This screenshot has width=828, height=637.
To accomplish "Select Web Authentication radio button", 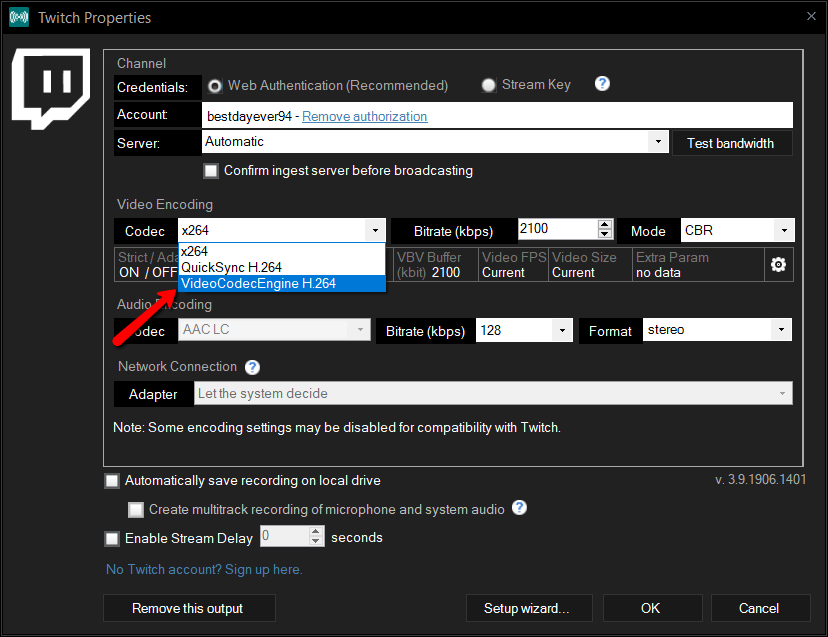I will [x=214, y=86].
